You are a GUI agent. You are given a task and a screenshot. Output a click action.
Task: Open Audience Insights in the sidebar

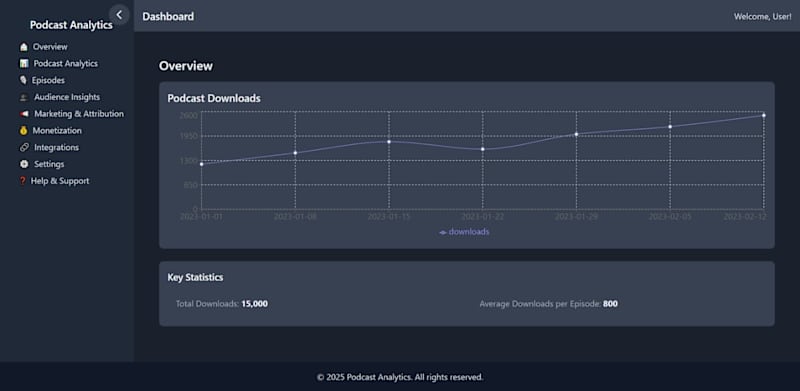pyautogui.click(x=67, y=97)
